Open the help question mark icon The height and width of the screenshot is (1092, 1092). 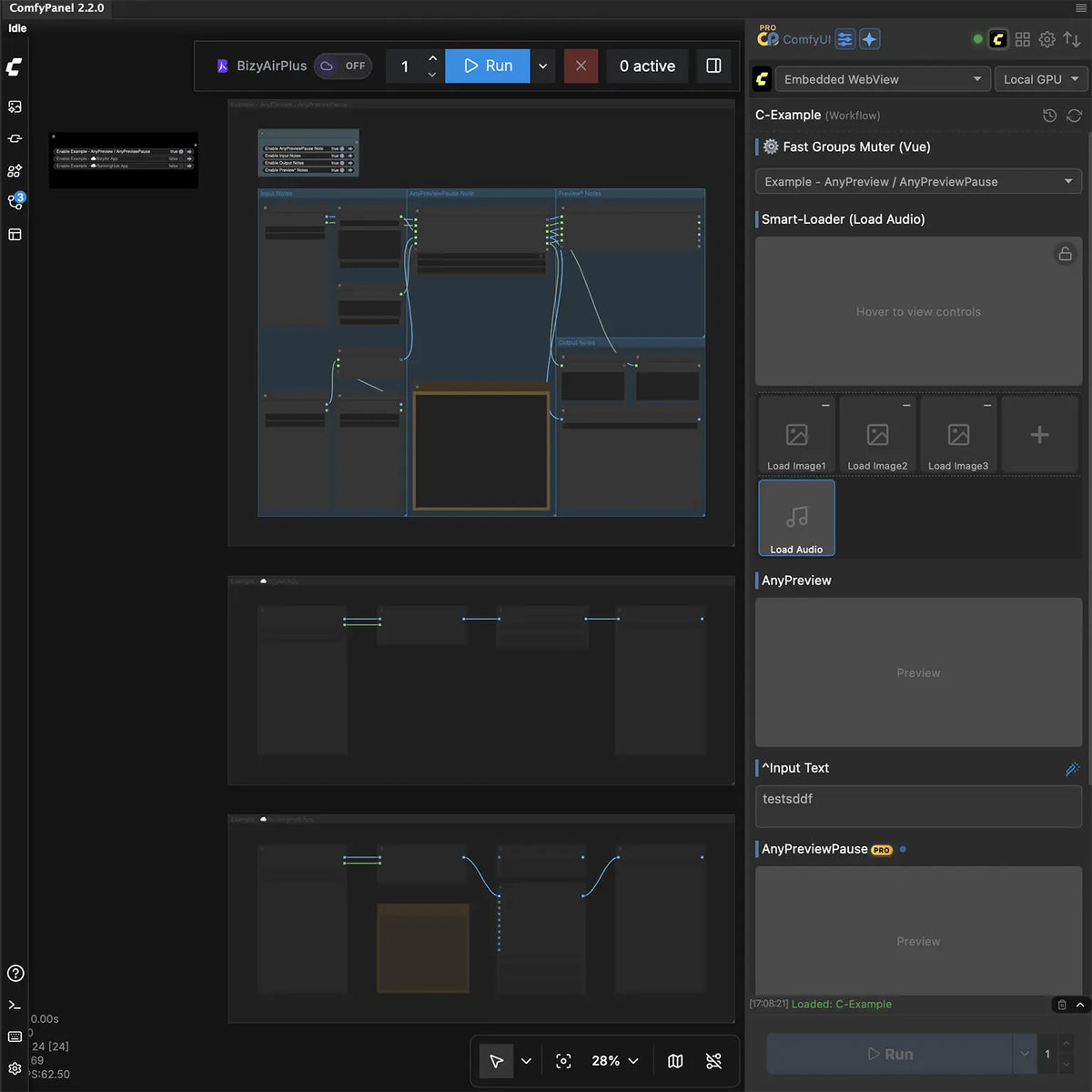[x=15, y=973]
